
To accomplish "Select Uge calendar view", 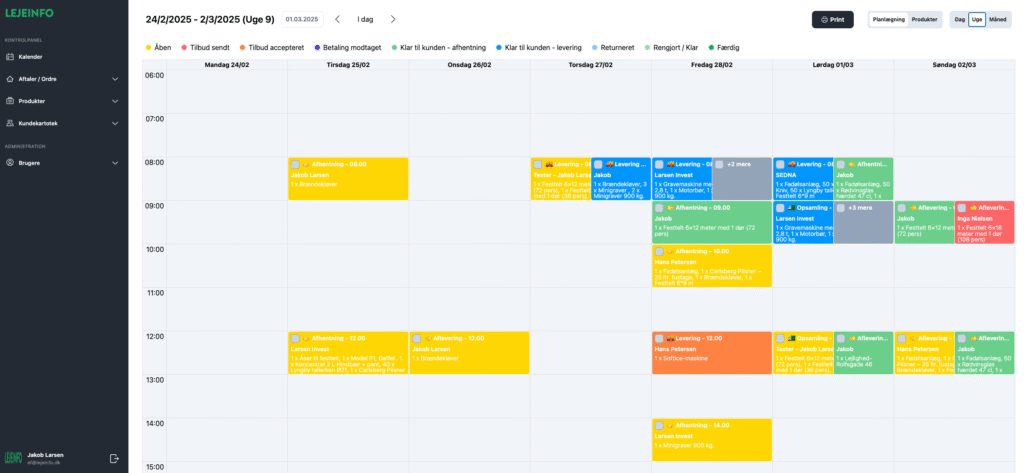I will tap(977, 20).
